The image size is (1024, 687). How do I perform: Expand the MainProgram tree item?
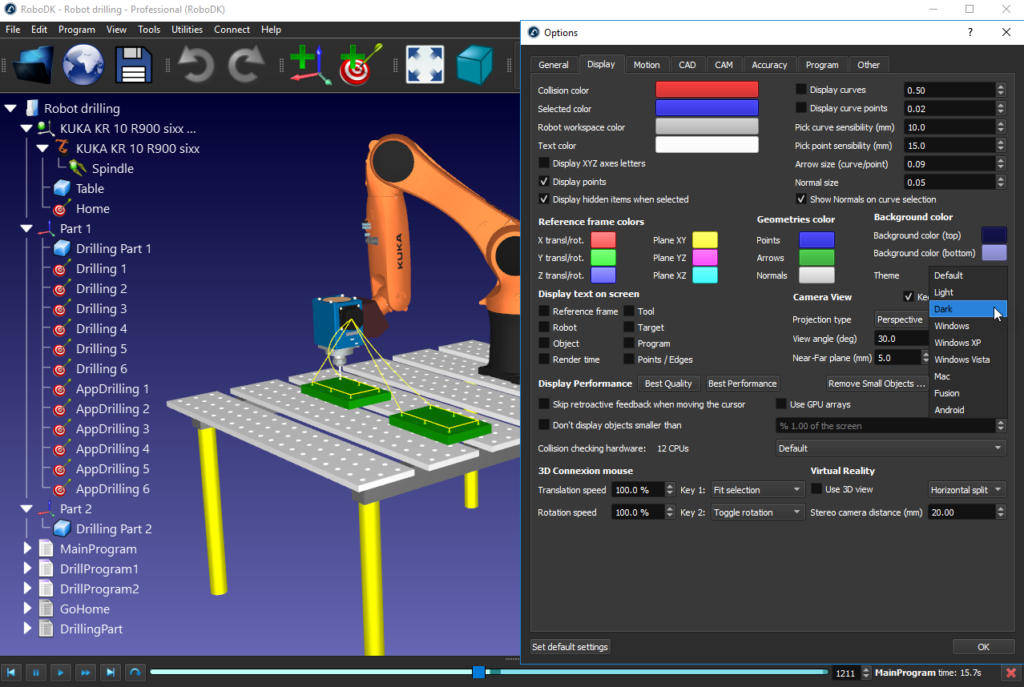[x=27, y=549]
